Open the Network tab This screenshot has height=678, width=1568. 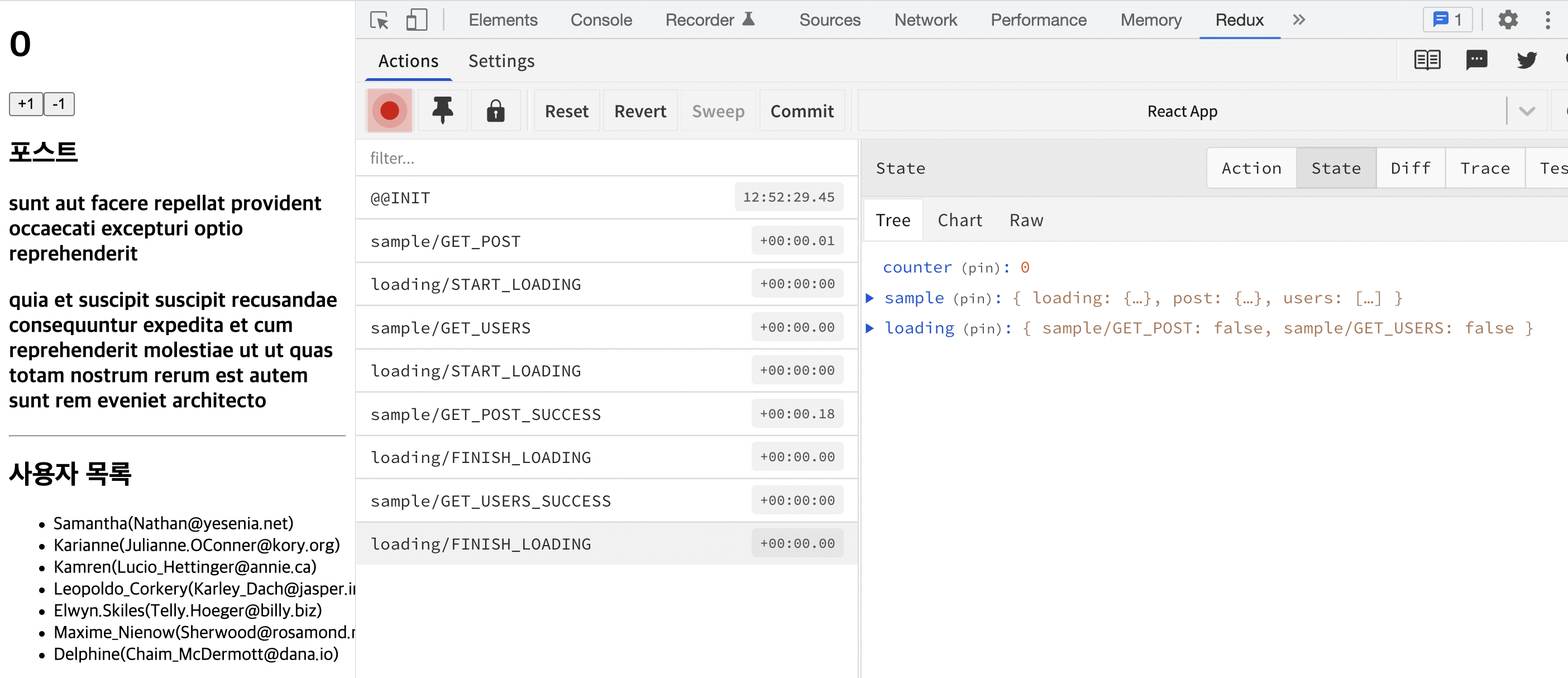(925, 20)
